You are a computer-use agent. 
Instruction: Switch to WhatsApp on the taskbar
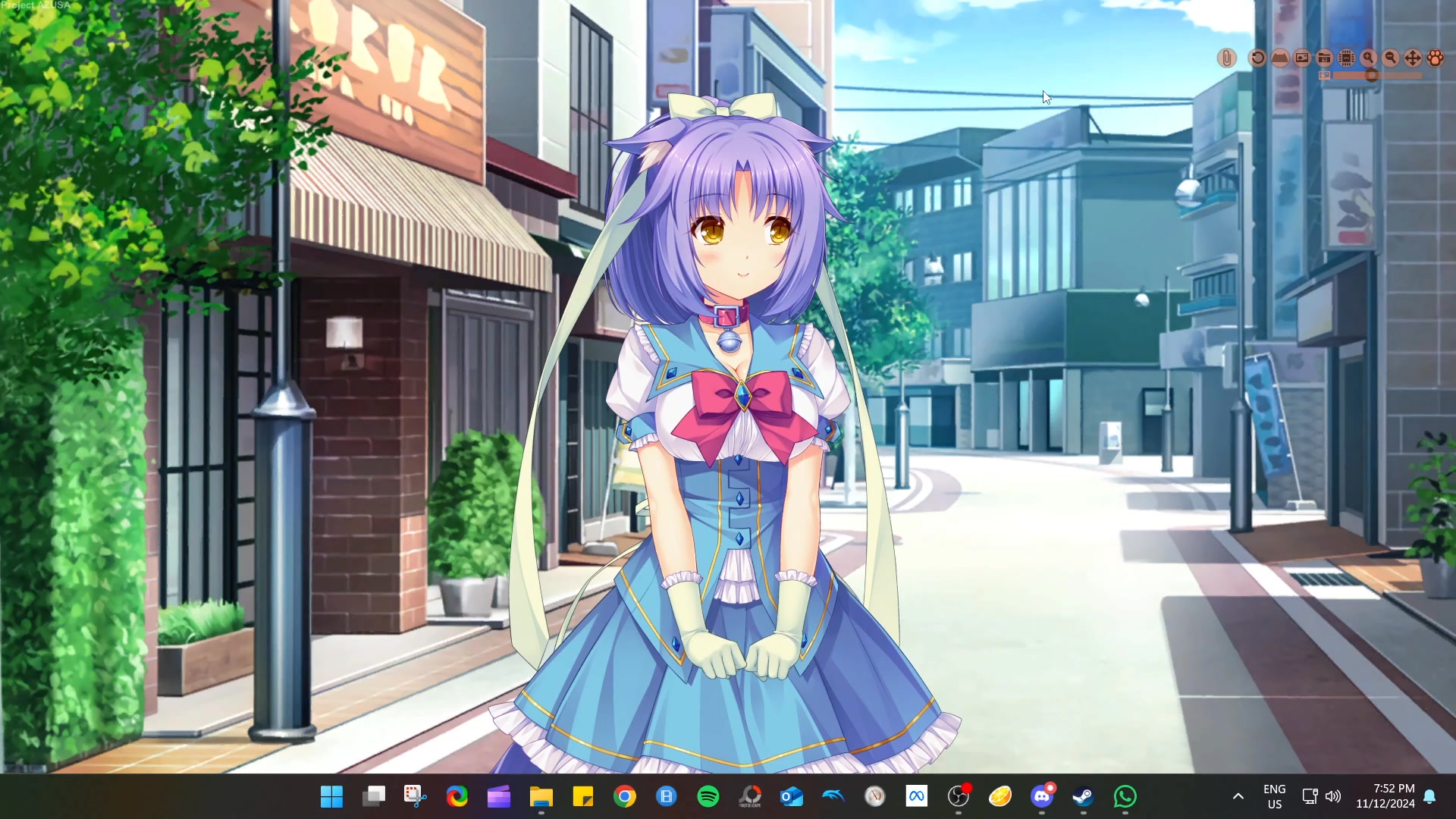(x=1125, y=796)
